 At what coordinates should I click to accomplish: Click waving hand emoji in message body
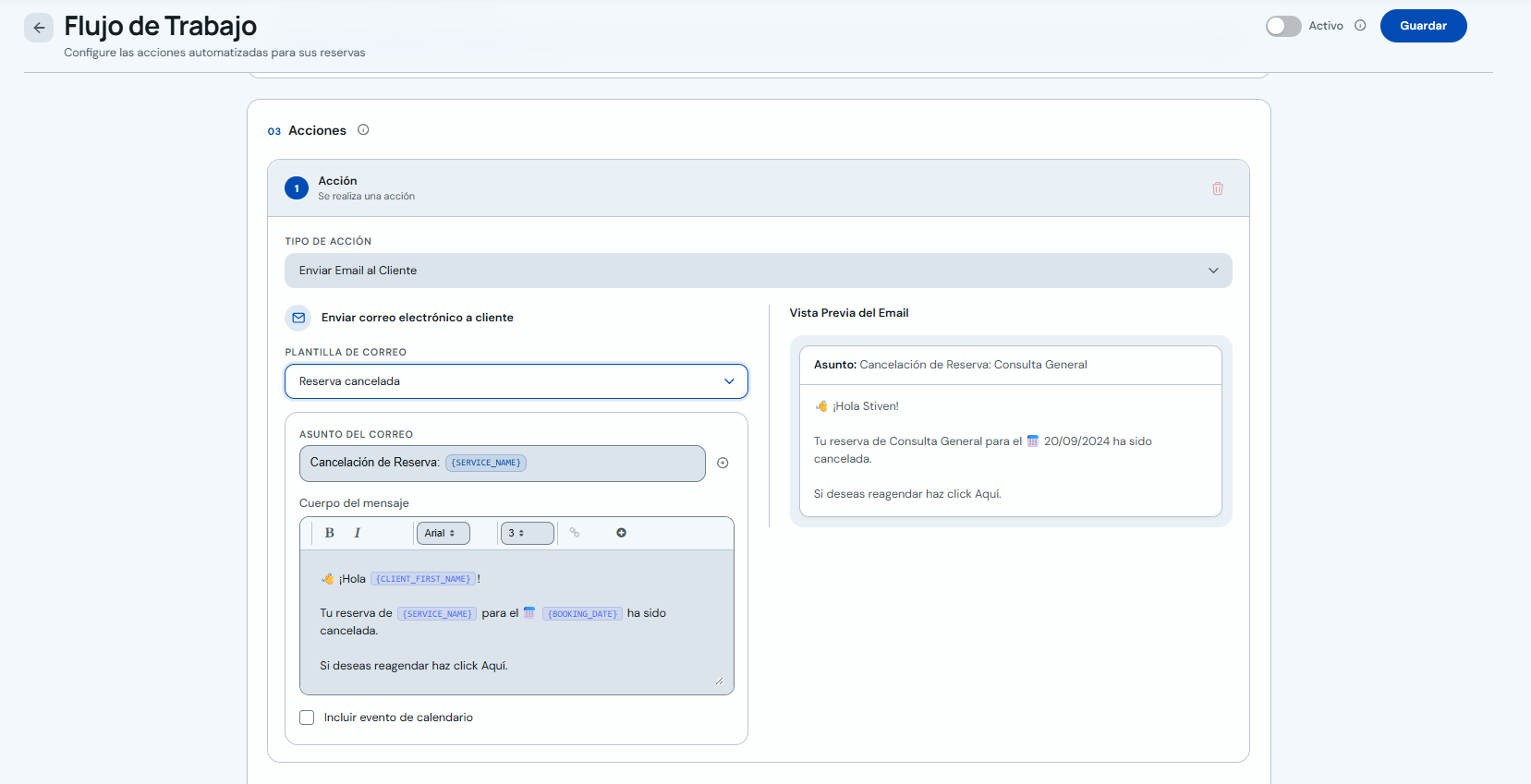327,578
